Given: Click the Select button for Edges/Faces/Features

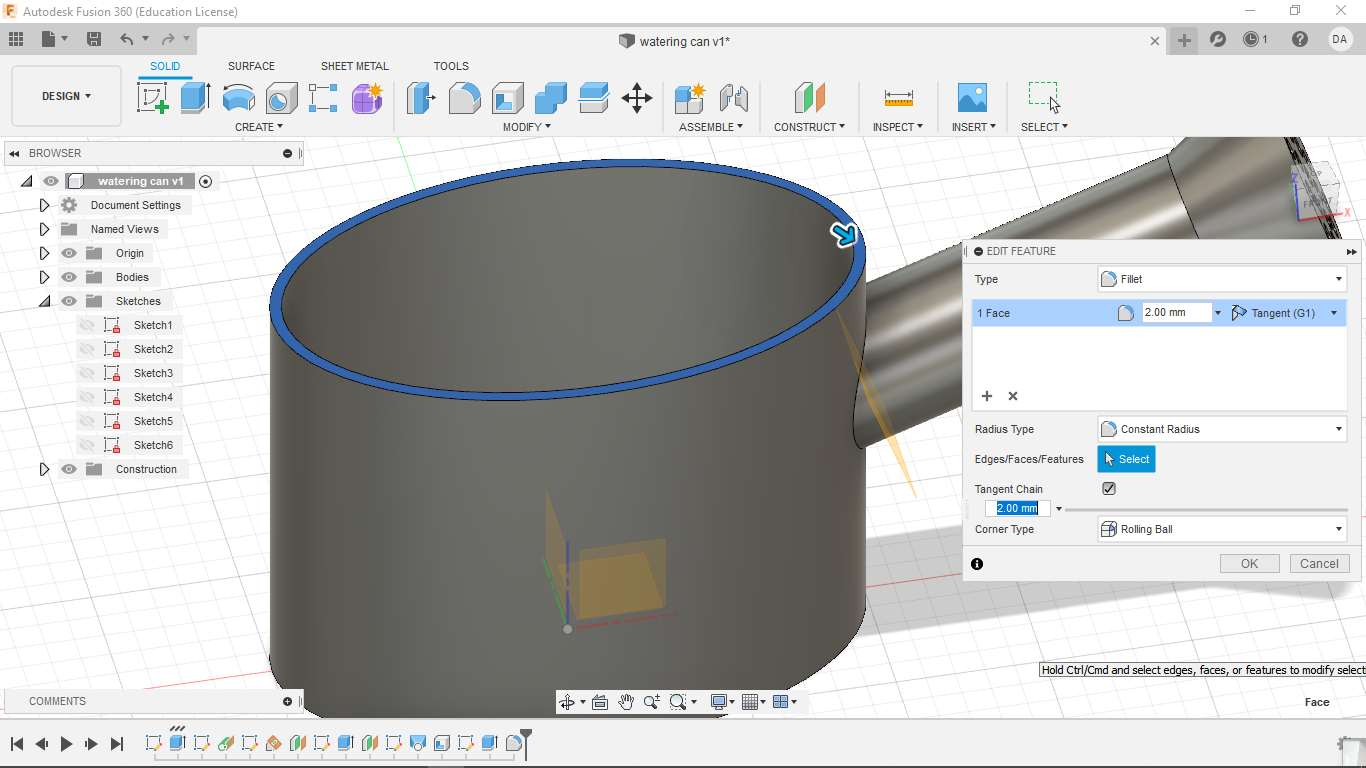Looking at the screenshot, I should coord(1126,459).
